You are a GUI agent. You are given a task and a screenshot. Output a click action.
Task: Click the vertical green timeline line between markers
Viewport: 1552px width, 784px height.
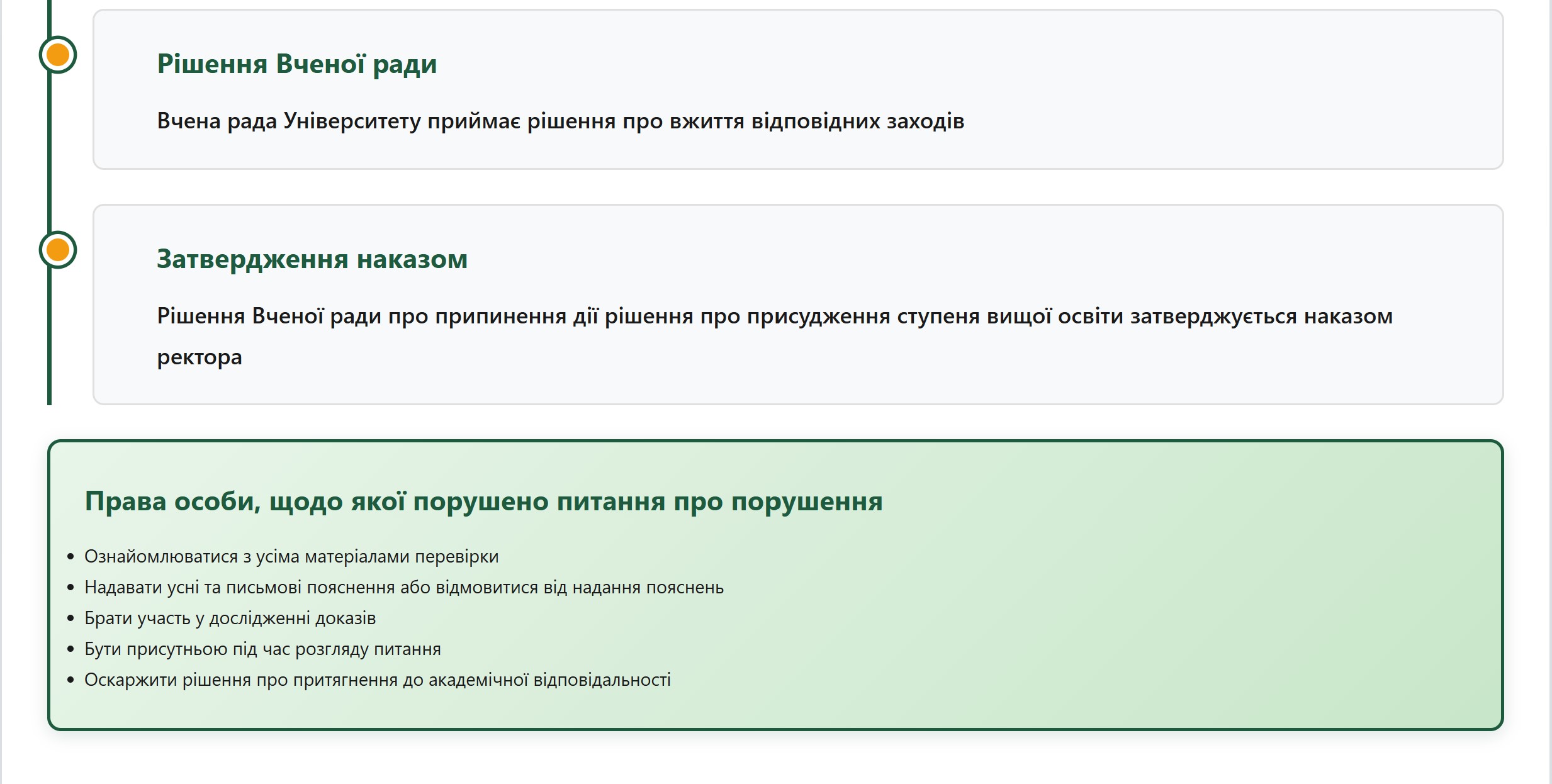(x=50, y=151)
